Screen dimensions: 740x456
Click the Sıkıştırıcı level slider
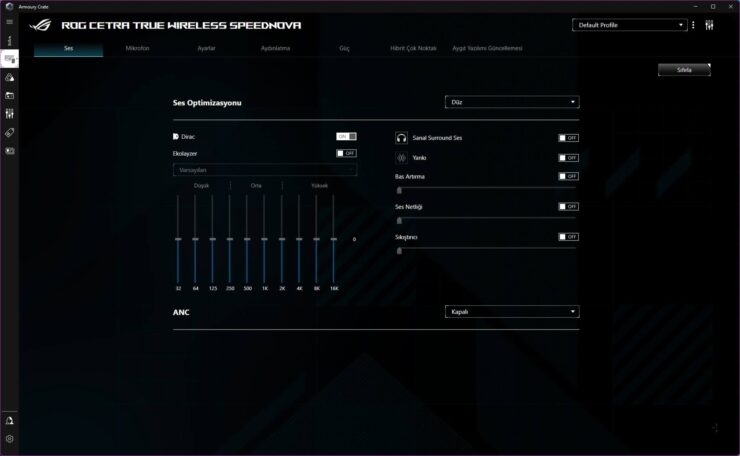pos(486,251)
